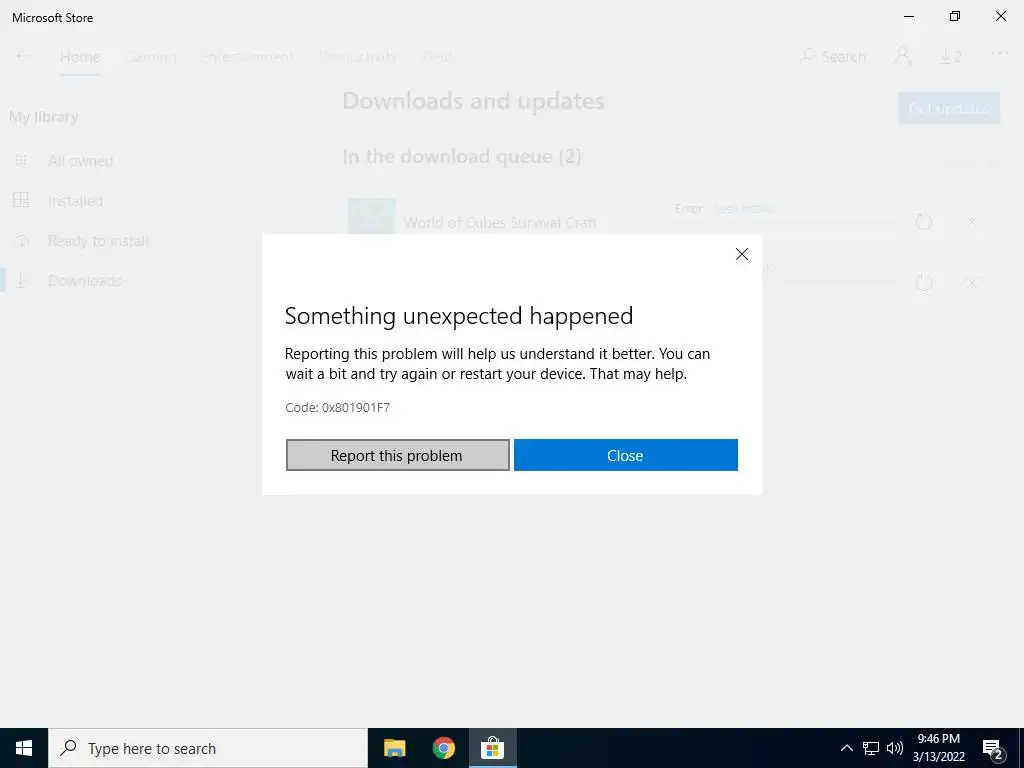
Task: Open World of Cubes Survival Craft entry
Action: 500,223
